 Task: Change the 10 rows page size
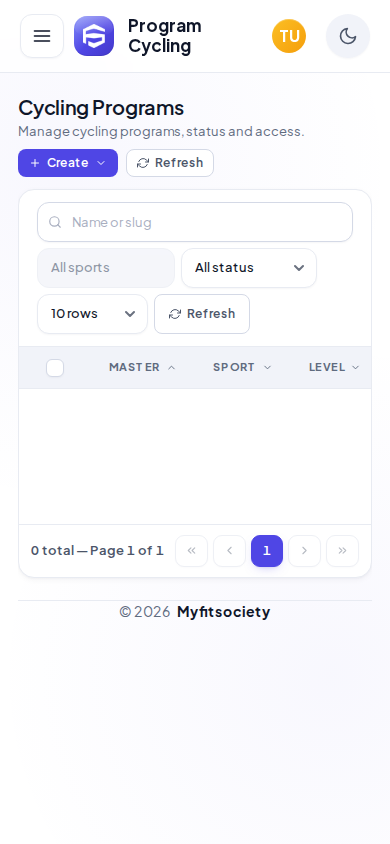pos(93,314)
